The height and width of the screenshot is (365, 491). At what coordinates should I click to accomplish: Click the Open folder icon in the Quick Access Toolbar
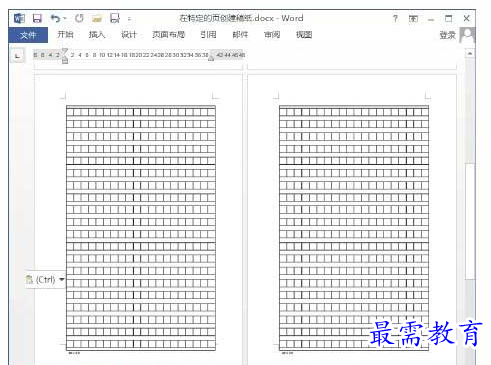point(97,18)
